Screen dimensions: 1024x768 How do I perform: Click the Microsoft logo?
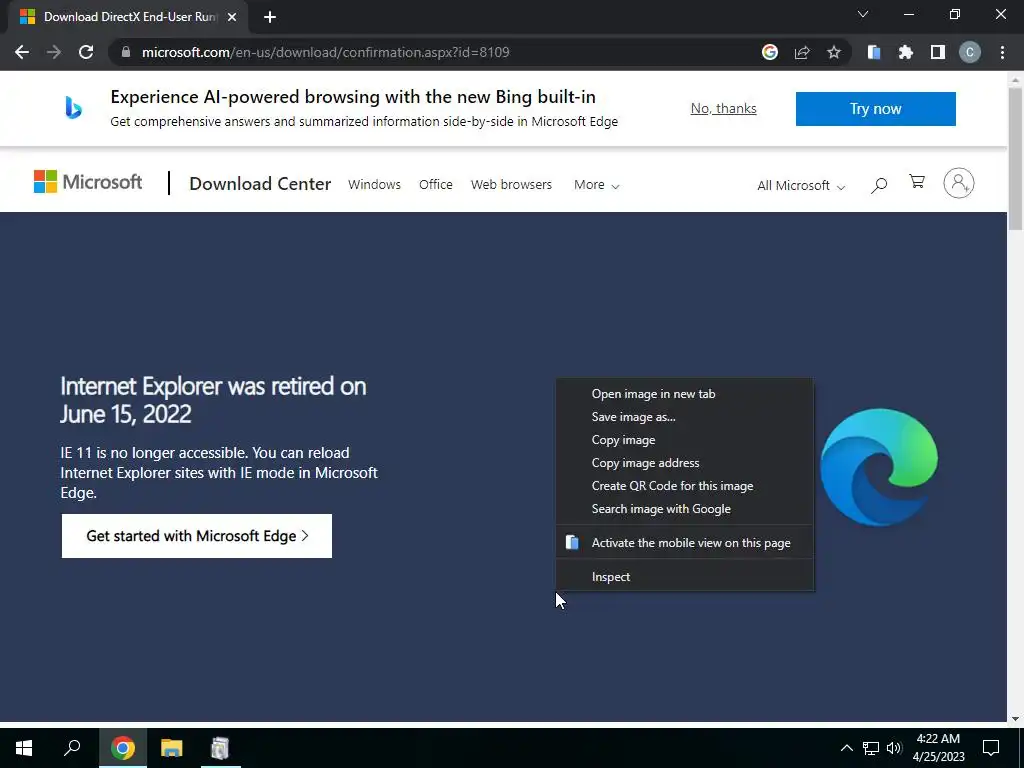(88, 182)
